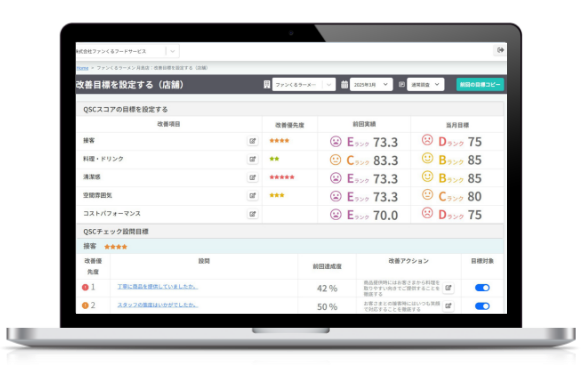Edit improvement action for question 1
The image size is (584, 366).
coord(448,288)
